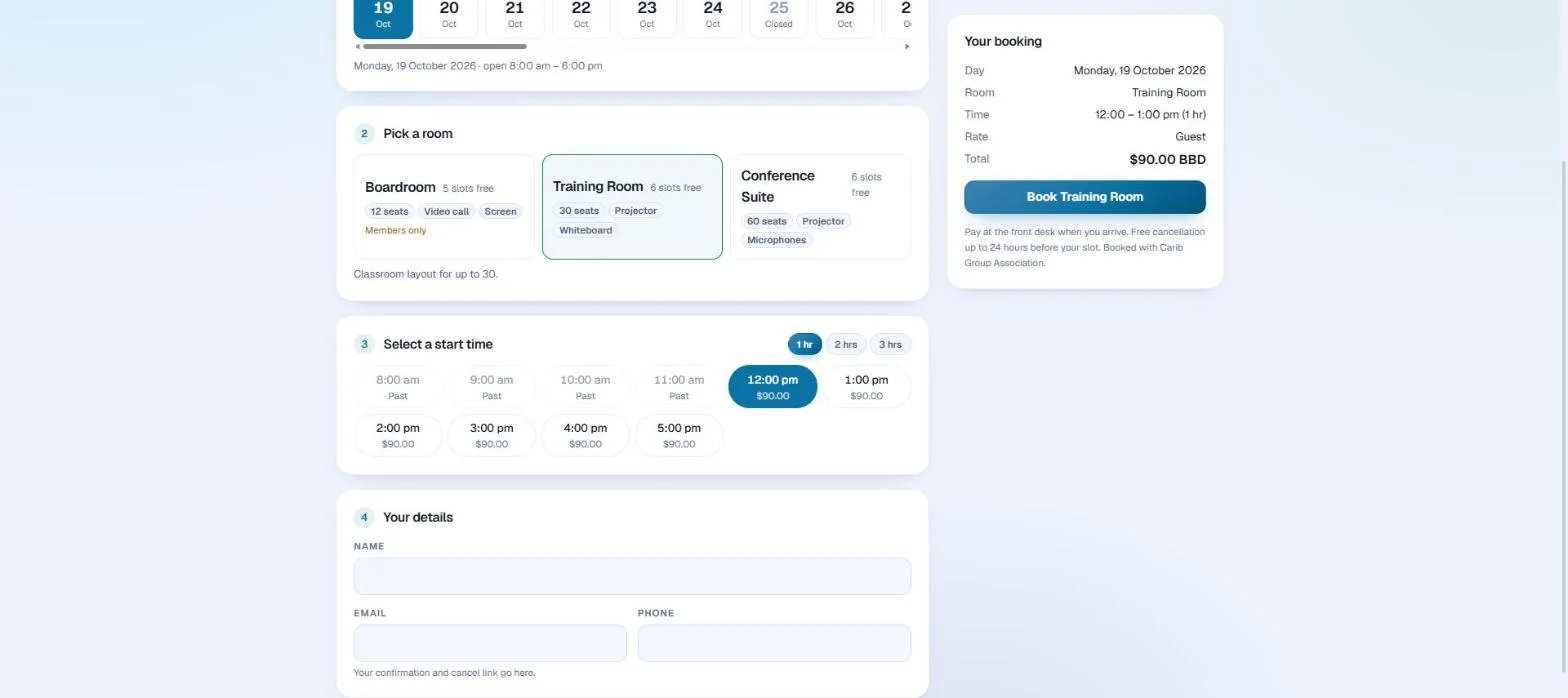Click 'Classroom layout for up to 30.' text
This screenshot has width=1568, height=698.
point(426,274)
